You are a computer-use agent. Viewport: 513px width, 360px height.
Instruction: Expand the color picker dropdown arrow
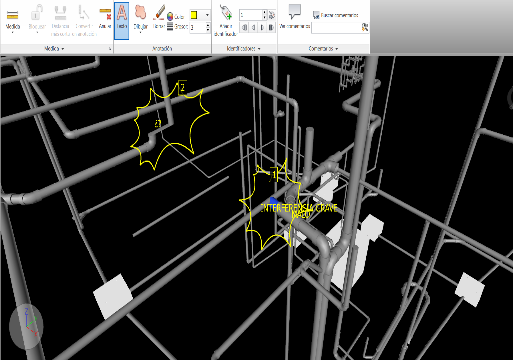click(x=207, y=15)
